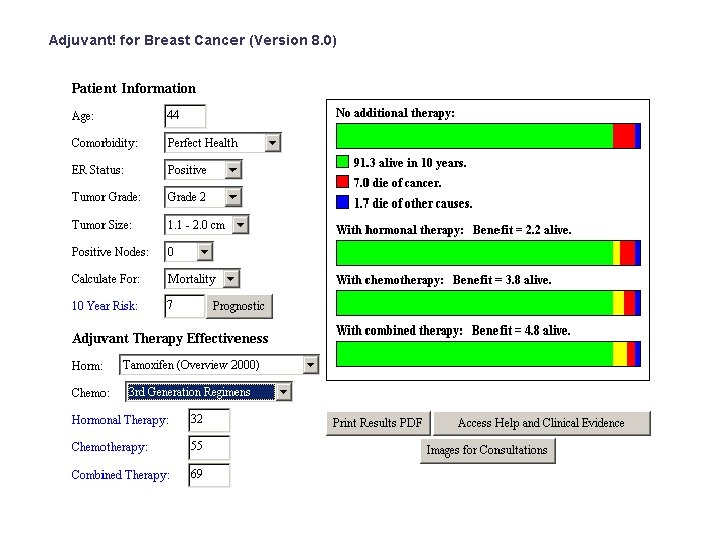Screen dimensions: 720x540
Task: Click the Chemotherapy value field
Action: [209, 448]
